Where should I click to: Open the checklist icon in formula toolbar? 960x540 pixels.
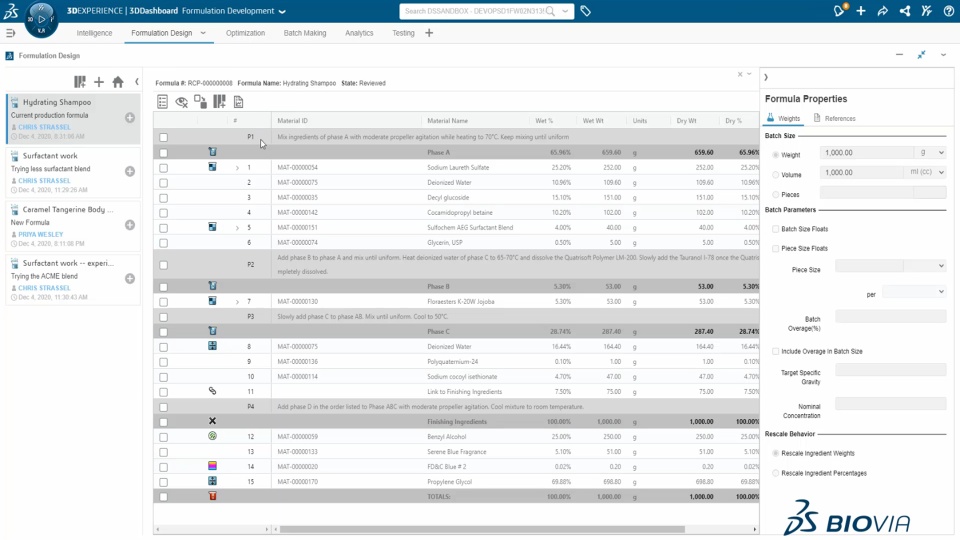click(162, 102)
